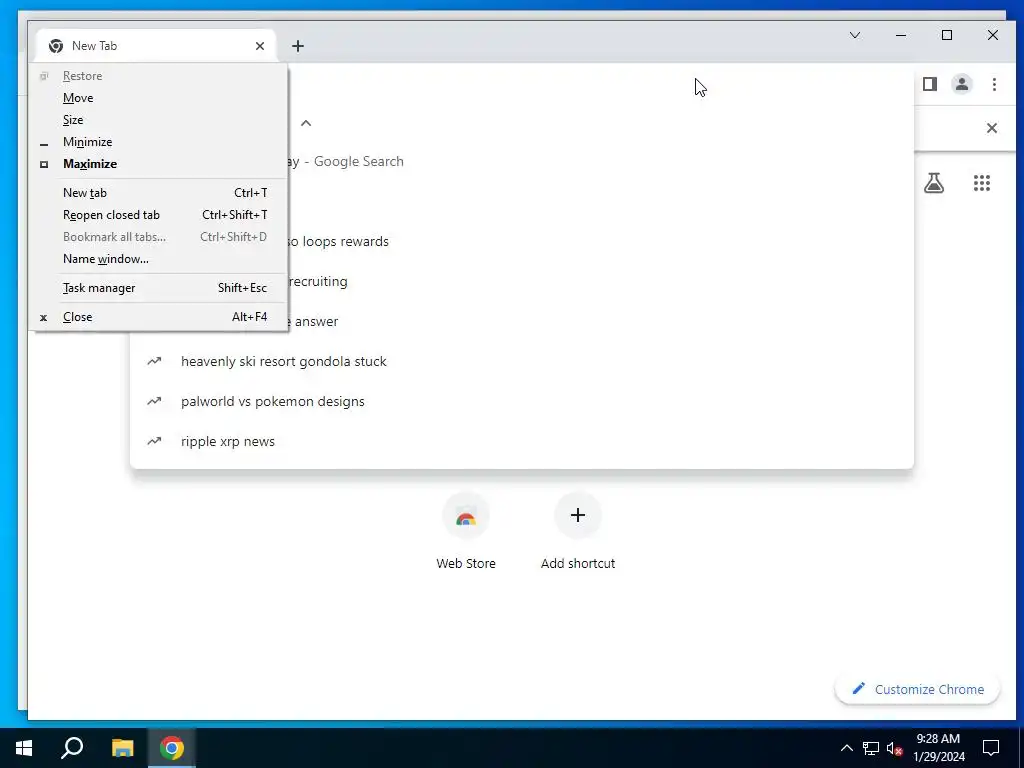
Task: Show hidden system tray icons
Action: 846,748
